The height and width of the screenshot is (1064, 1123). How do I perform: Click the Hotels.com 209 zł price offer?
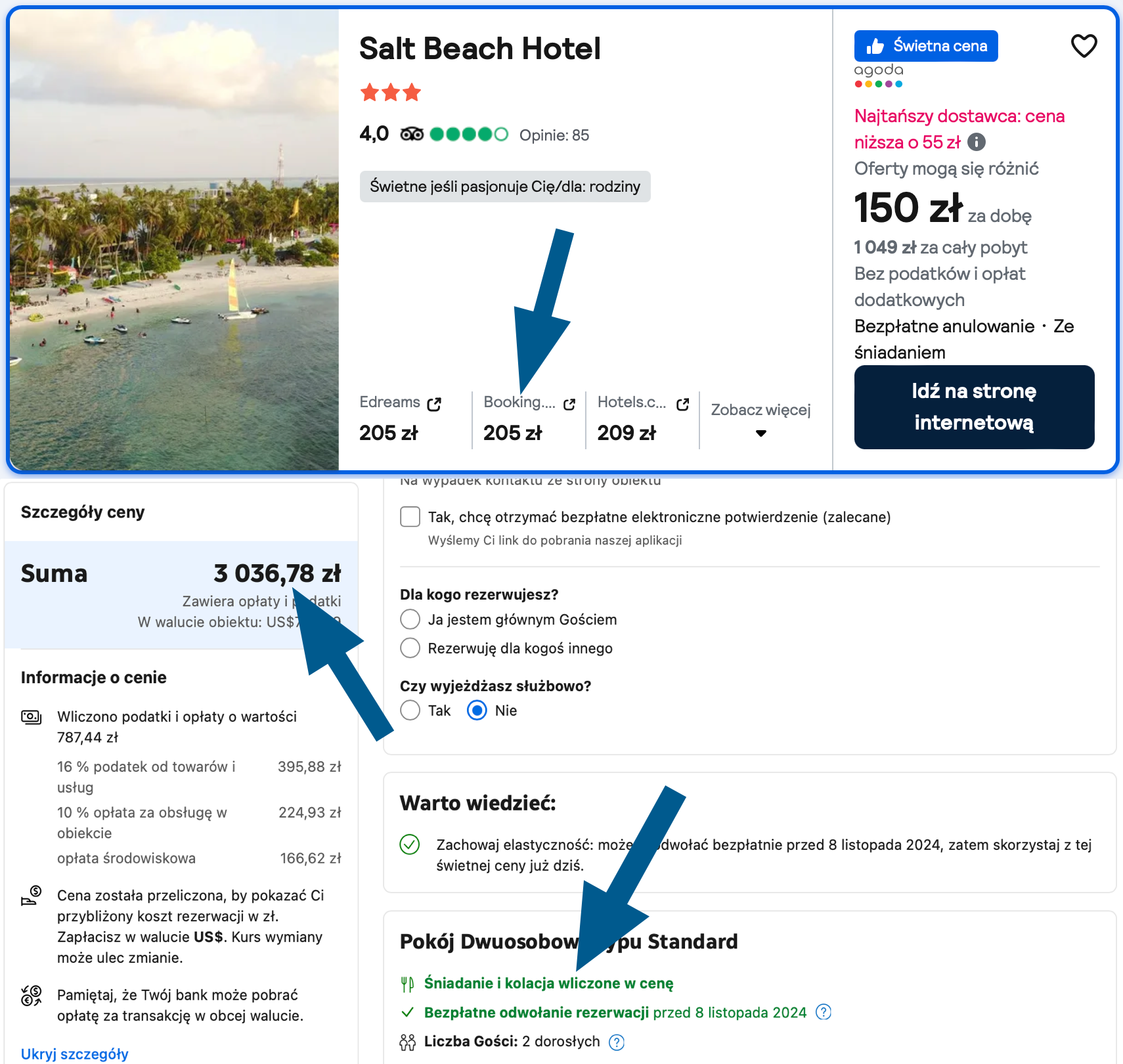click(x=627, y=432)
